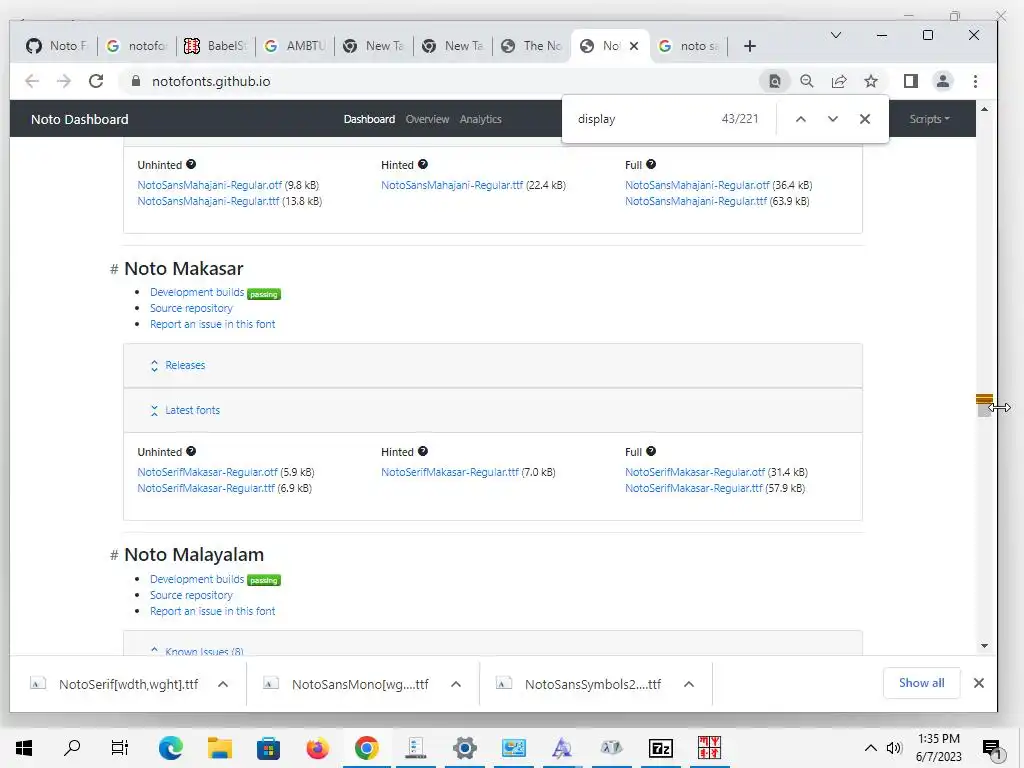Click scrollbar up arrow
1024x768 pixels.
coord(984,109)
